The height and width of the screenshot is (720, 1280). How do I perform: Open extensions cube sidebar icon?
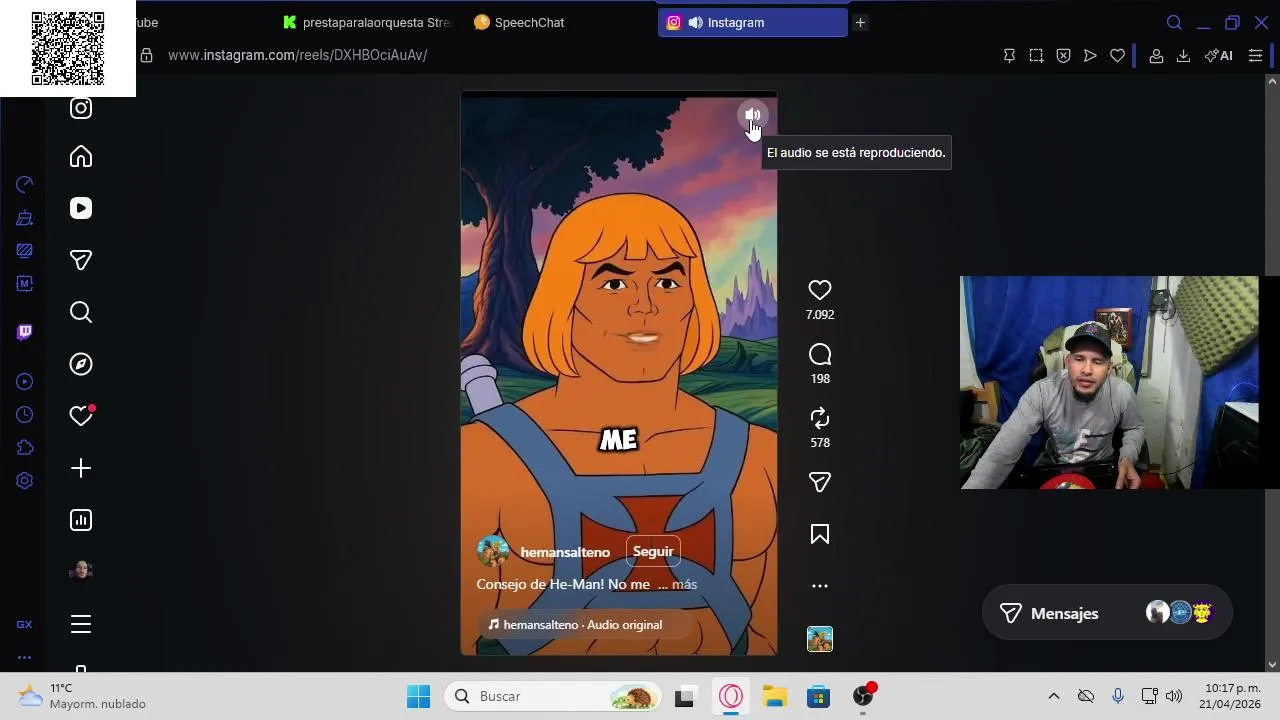(25, 447)
